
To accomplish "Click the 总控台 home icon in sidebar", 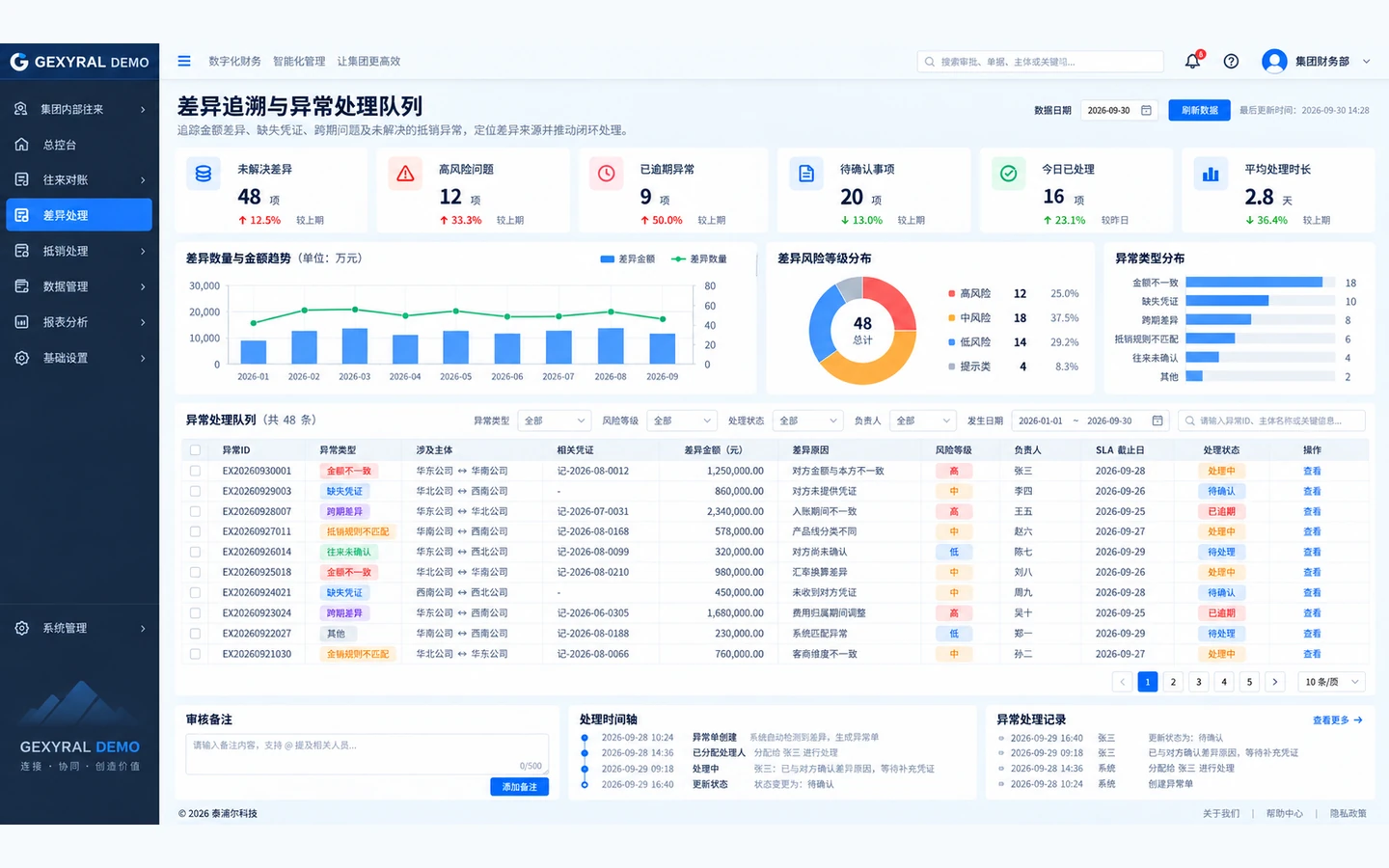I will point(21,145).
